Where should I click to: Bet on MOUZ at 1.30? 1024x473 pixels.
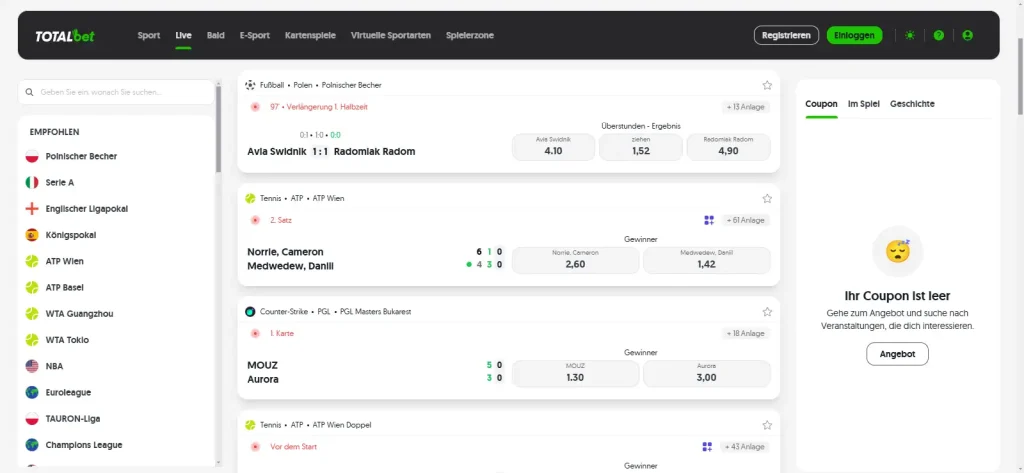tap(575, 374)
